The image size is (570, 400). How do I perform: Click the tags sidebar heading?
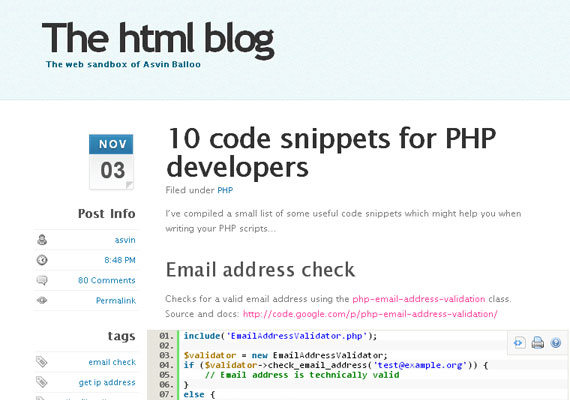pos(121,336)
